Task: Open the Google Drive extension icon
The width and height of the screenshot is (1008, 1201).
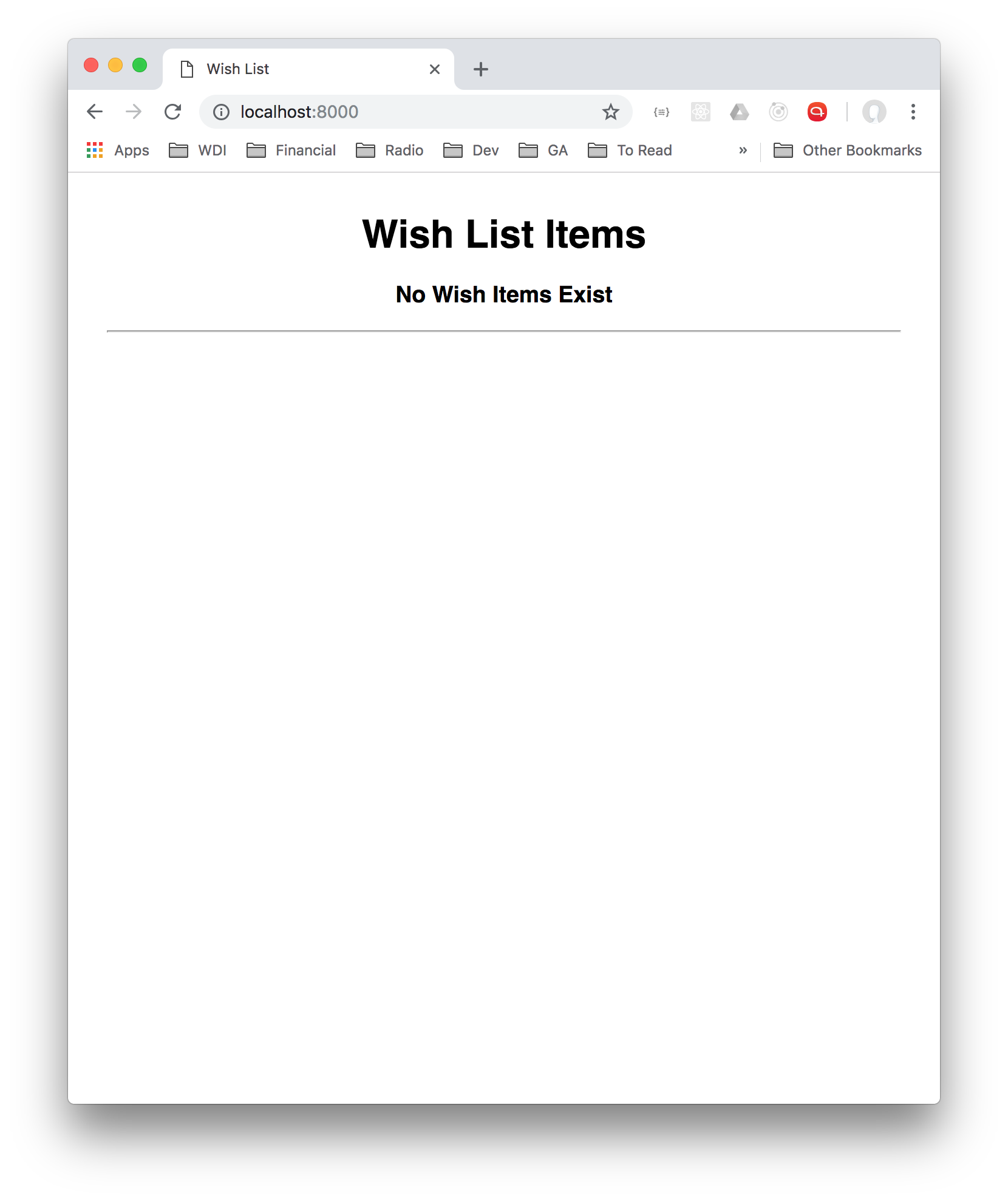Action: (739, 112)
